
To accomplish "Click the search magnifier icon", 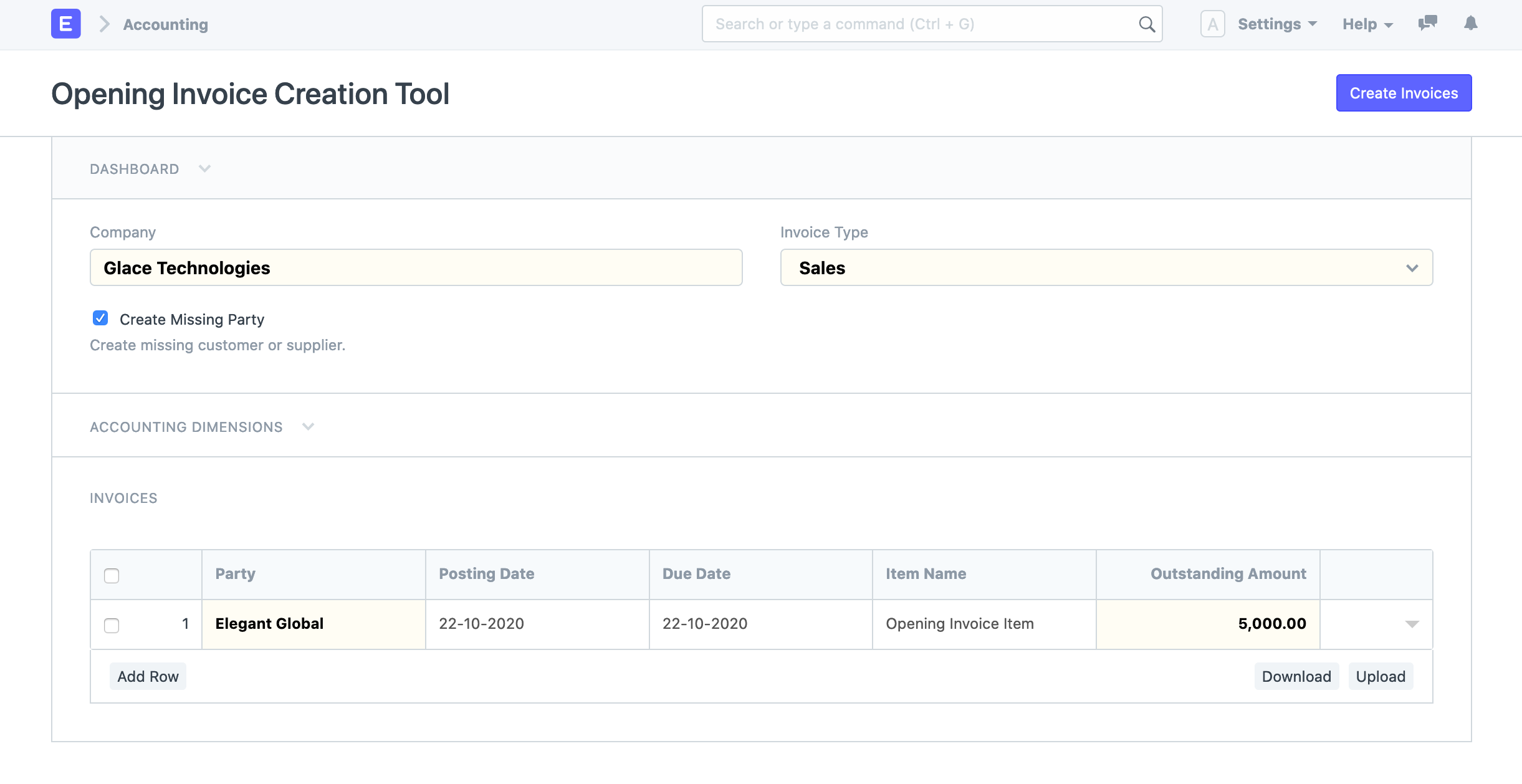I will (x=1146, y=24).
